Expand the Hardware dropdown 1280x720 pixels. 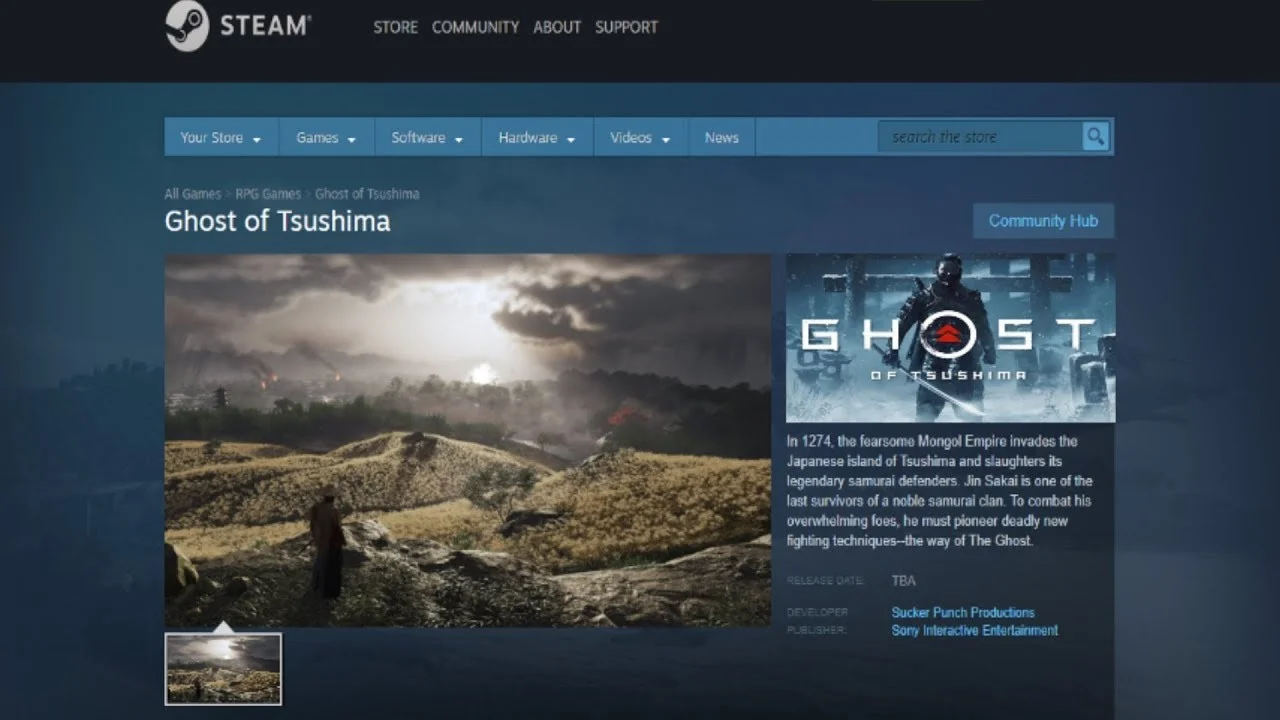537,138
